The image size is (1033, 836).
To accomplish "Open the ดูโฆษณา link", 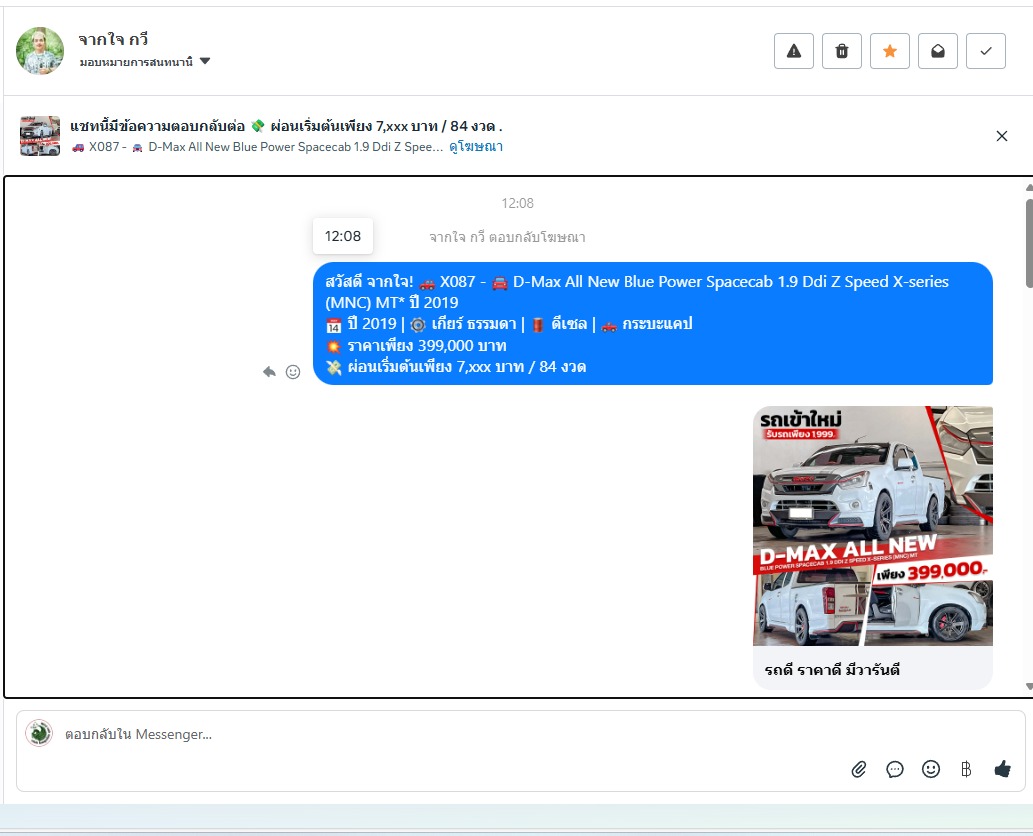I will (x=476, y=147).
